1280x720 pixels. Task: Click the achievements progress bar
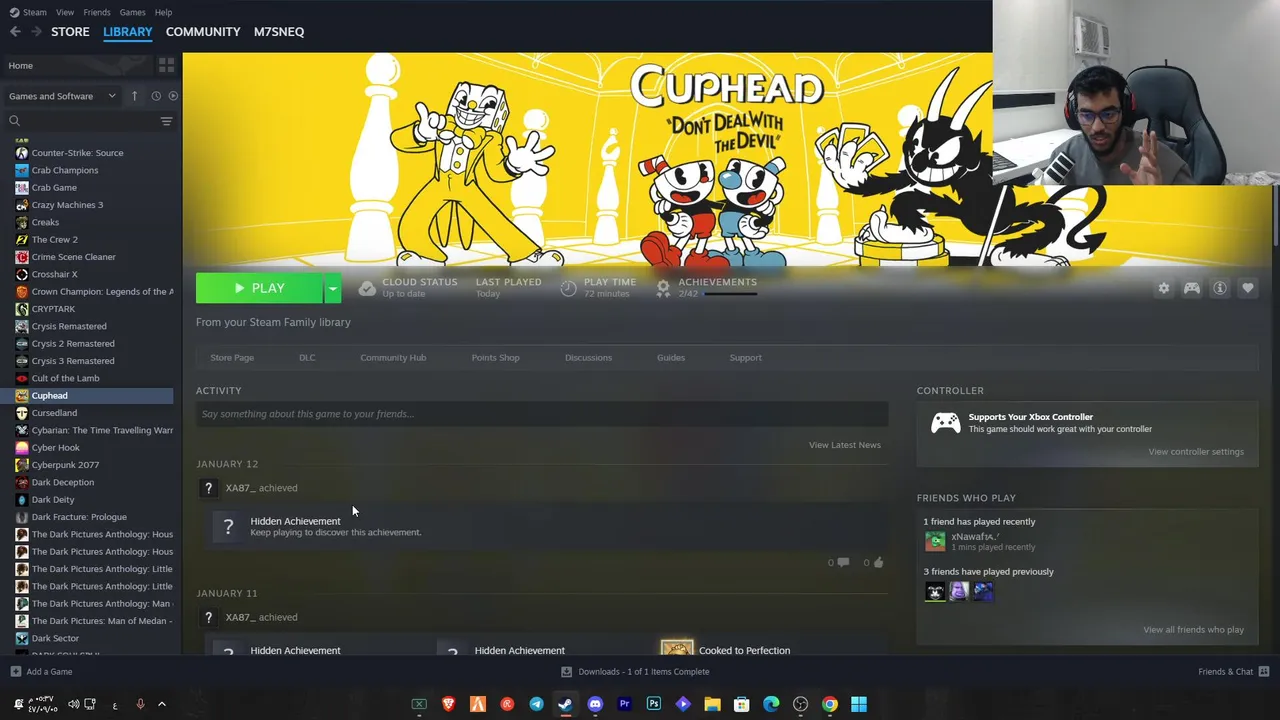point(729,294)
